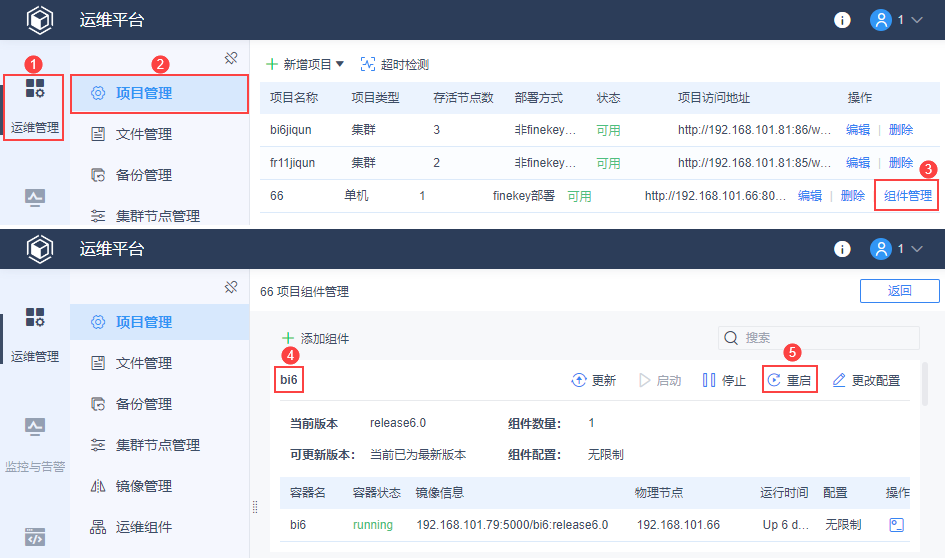Open the info icon in upper header
Image resolution: width=945 pixels, height=558 pixels.
tap(842, 20)
